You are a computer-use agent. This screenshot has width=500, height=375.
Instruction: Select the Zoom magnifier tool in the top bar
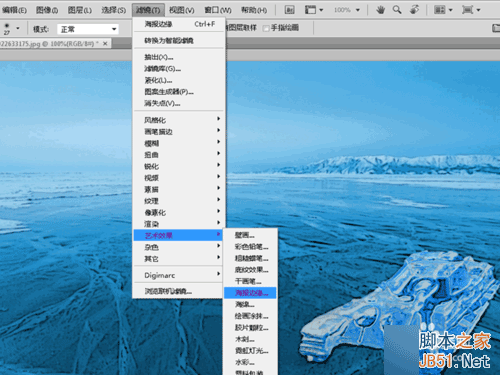397,10
